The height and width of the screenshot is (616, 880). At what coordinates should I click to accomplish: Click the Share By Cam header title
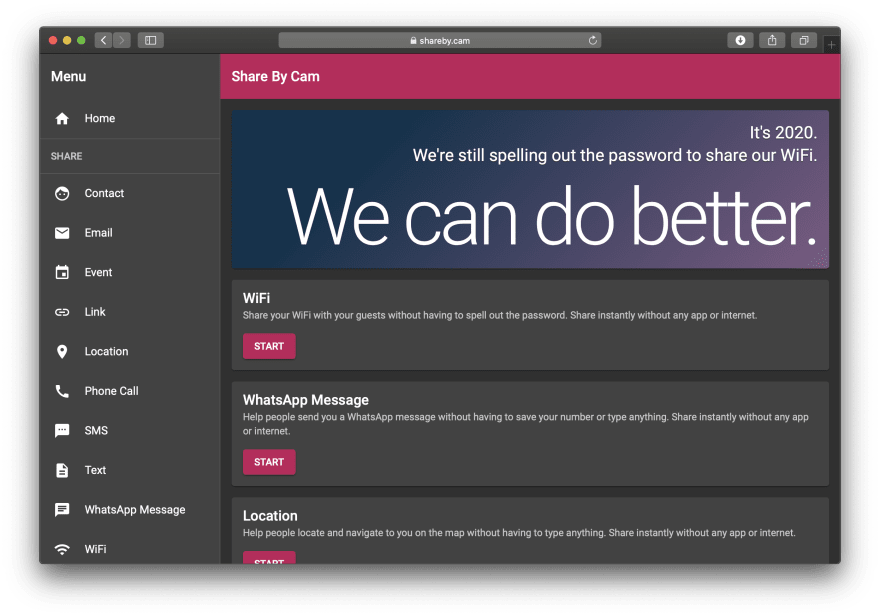coord(276,76)
